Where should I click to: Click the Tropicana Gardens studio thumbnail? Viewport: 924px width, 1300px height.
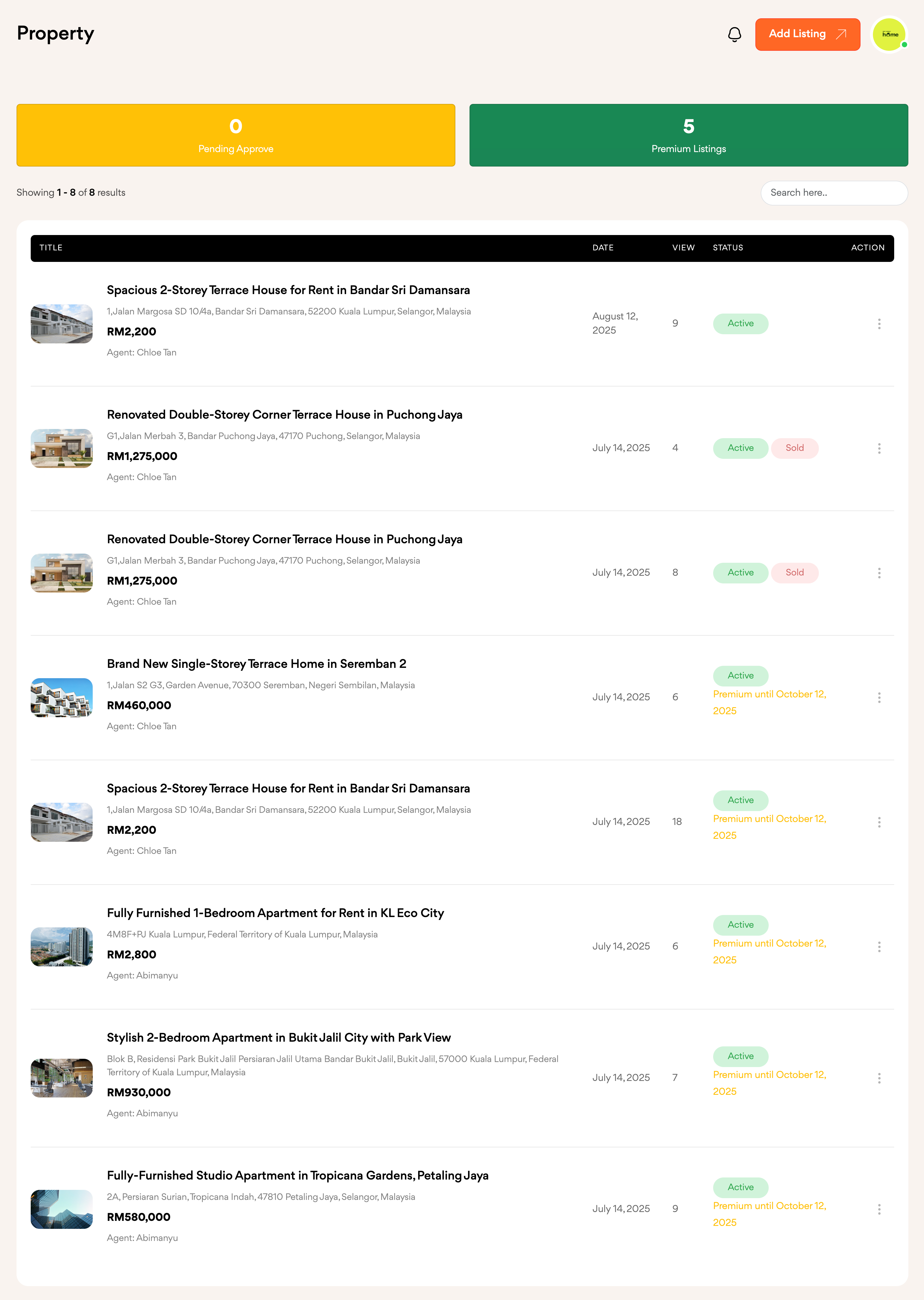point(61,1209)
